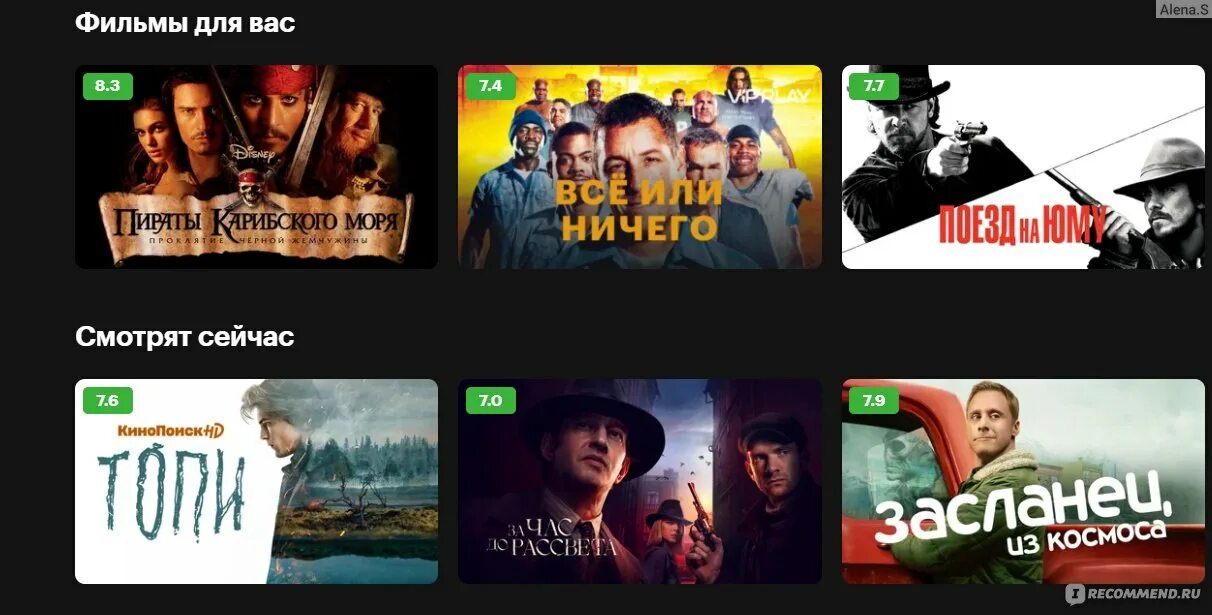Open the Фильмы для вас section heading
This screenshot has width=1212, height=615.
tap(185, 22)
